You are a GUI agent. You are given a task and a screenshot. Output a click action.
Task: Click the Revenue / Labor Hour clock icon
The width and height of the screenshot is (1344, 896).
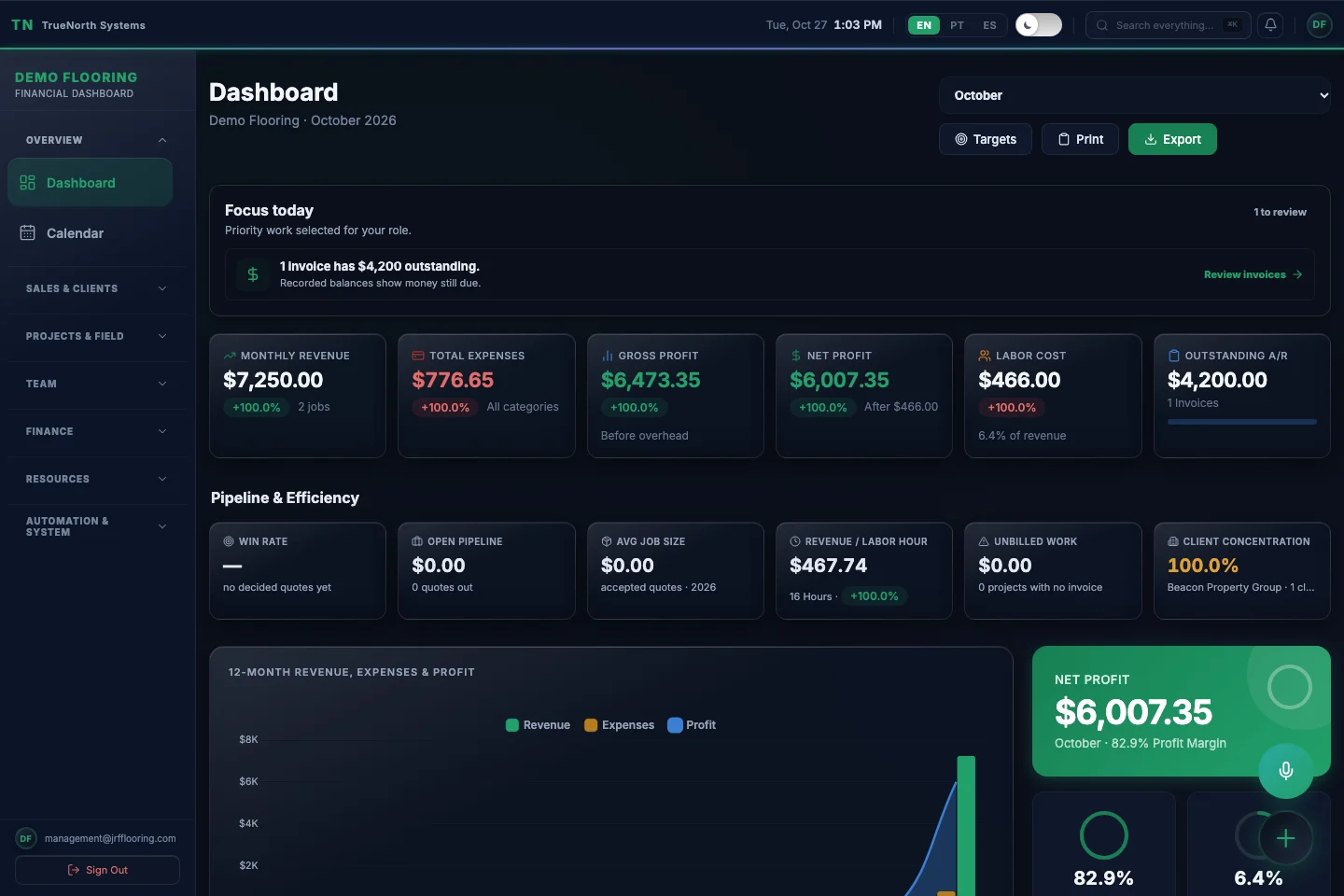pyautogui.click(x=795, y=541)
